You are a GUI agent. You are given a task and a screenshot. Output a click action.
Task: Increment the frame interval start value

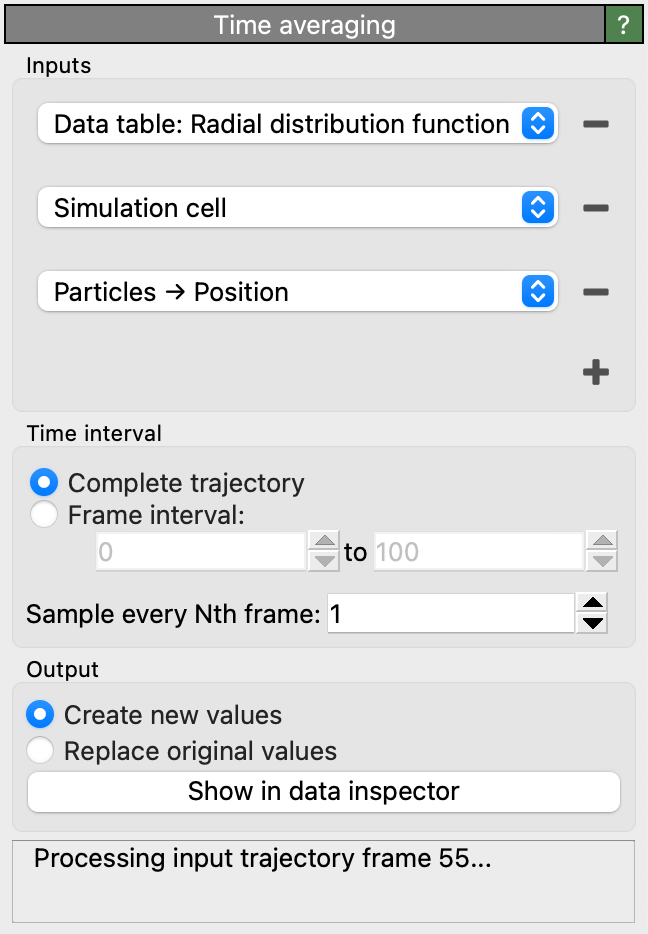point(324,541)
